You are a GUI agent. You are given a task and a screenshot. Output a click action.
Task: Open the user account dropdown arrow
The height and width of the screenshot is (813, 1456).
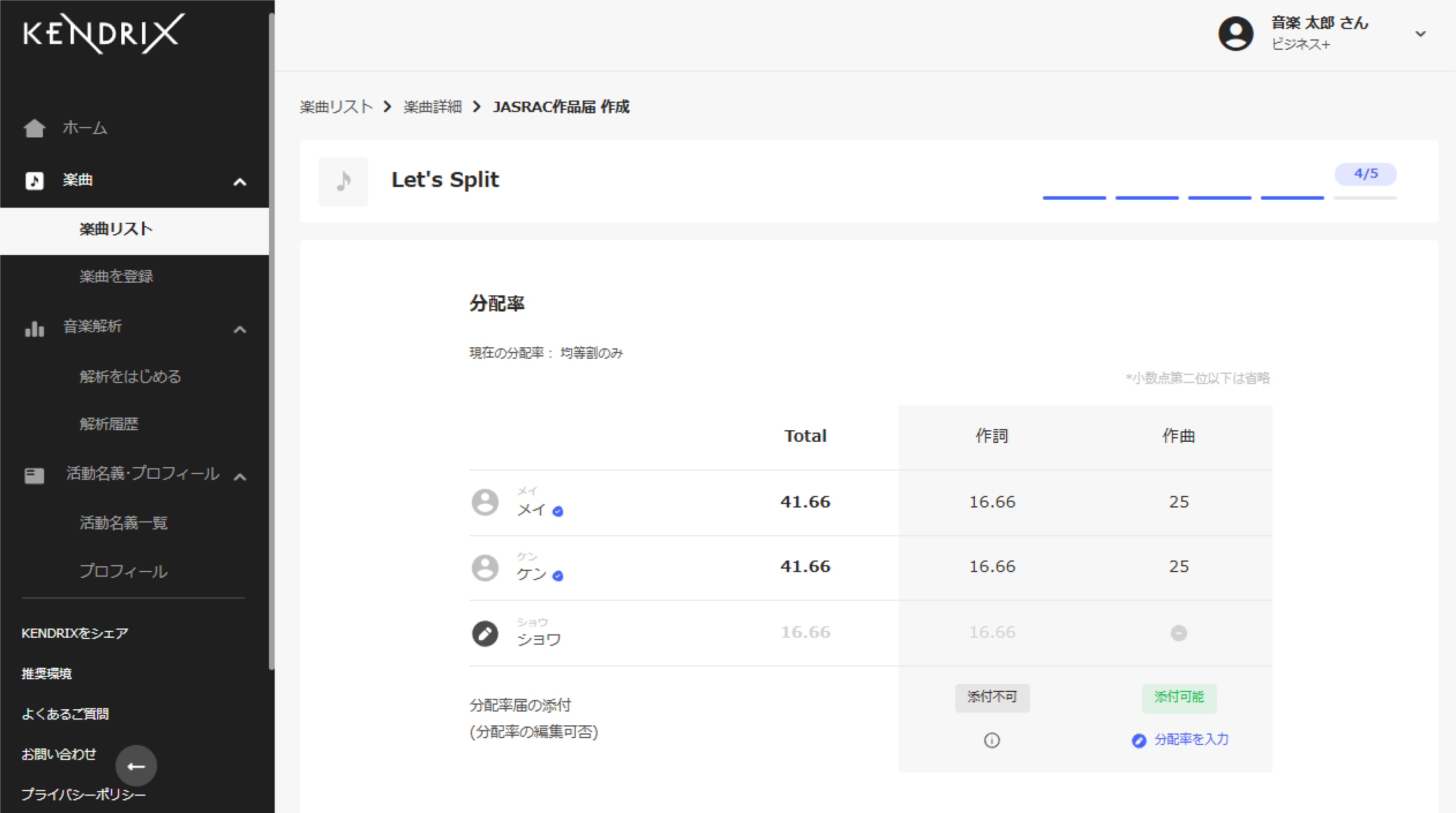pyautogui.click(x=1420, y=34)
